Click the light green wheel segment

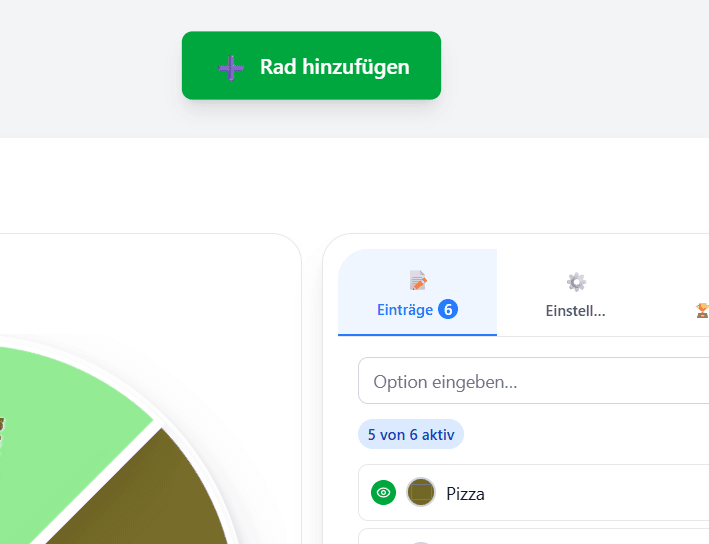(x=70, y=400)
